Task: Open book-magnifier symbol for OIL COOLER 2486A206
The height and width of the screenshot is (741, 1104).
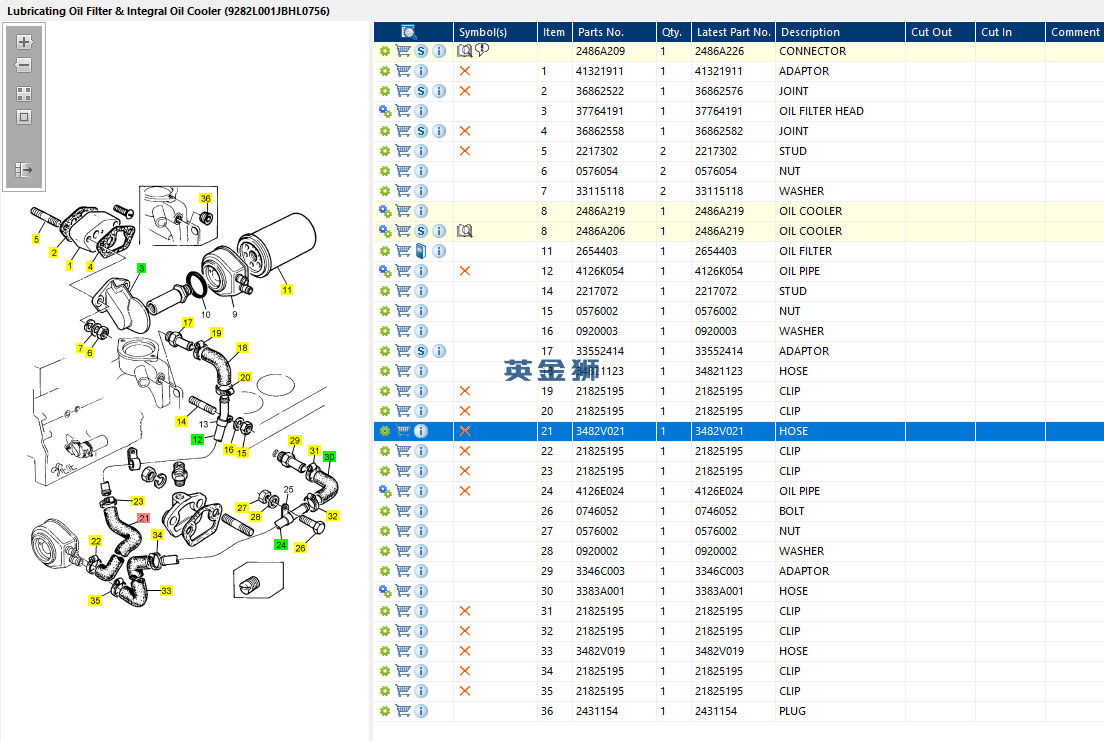Action: 465,231
